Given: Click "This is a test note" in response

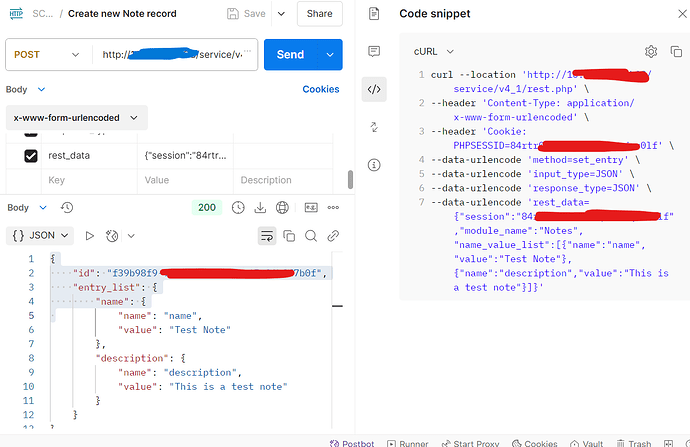Looking at the screenshot, I should 228,387.
